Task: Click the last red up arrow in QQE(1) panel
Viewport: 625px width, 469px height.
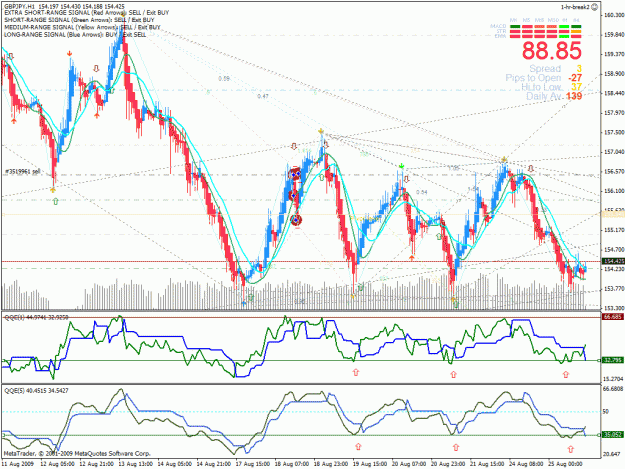Action: (x=566, y=374)
